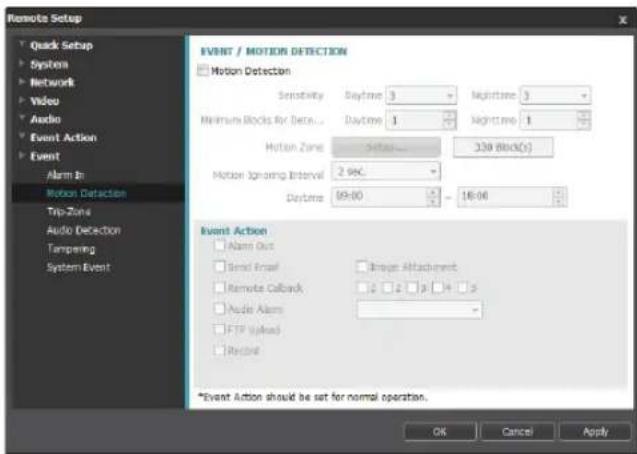
Task: Toggle Remote Callback checkbox number 5
Action: [462, 288]
